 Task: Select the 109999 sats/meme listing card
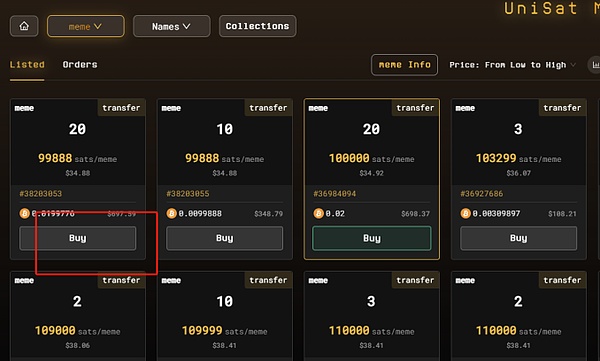pos(225,316)
